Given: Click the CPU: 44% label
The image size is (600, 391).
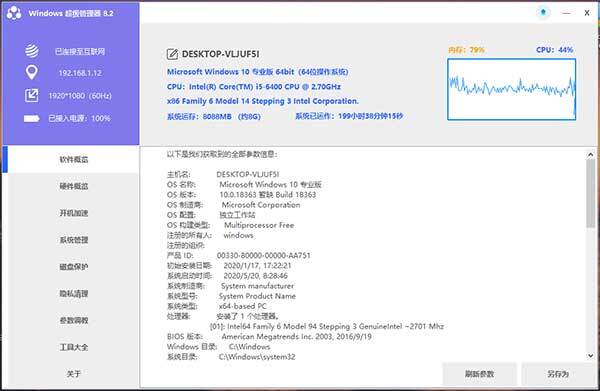Looking at the screenshot, I should (x=554, y=50).
